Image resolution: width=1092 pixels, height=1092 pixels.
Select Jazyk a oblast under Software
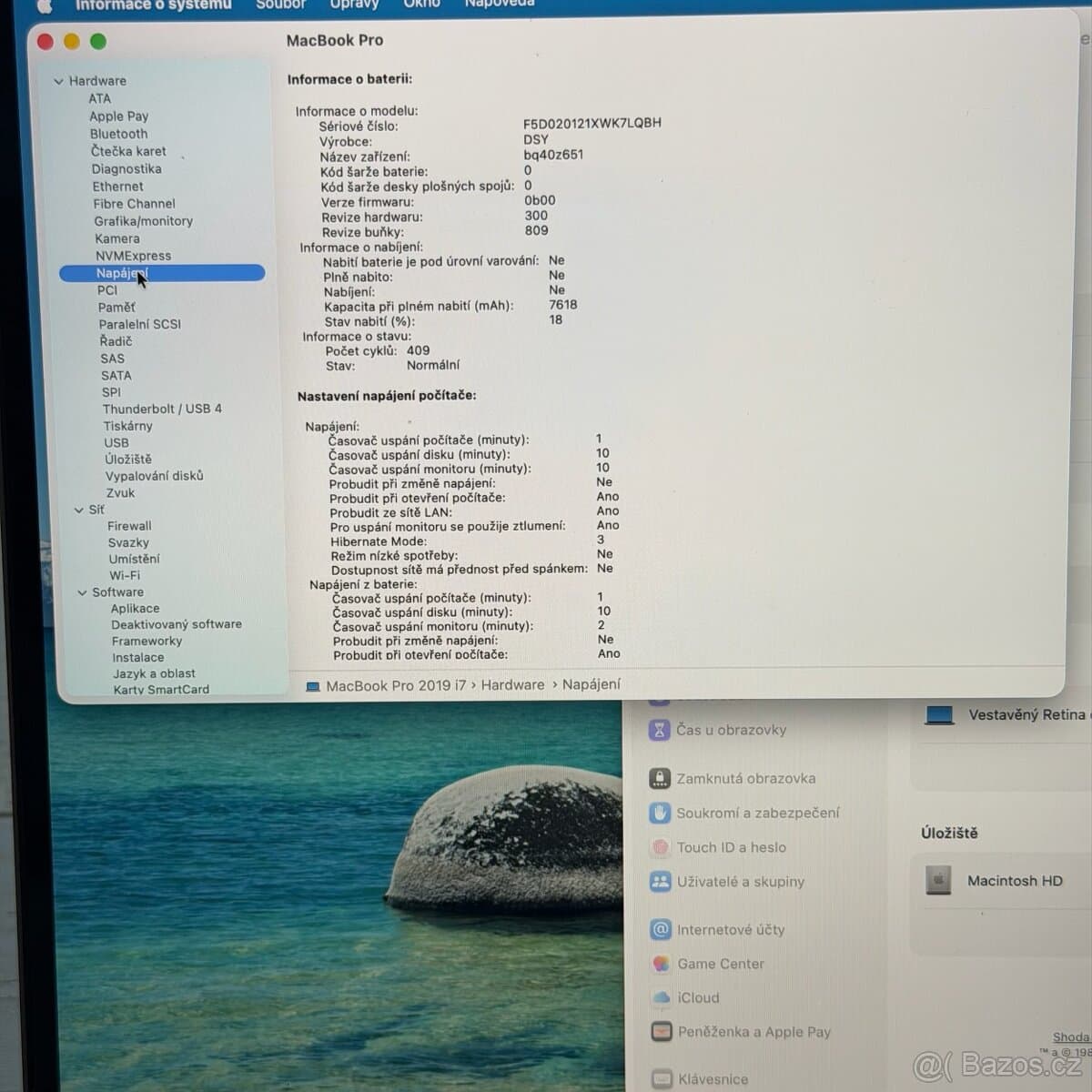[x=154, y=673]
